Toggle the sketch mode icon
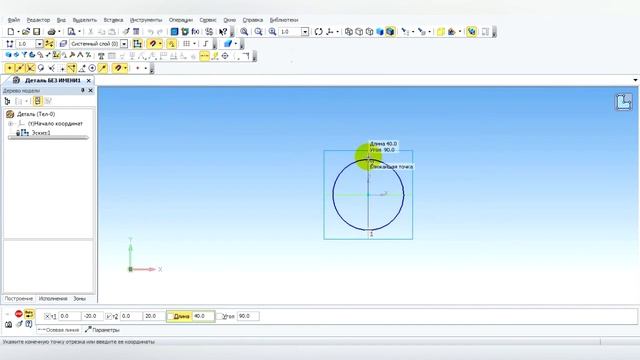 coord(137,43)
